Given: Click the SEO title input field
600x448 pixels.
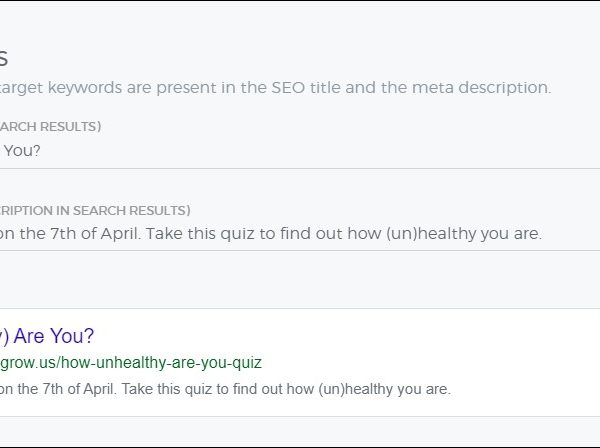Looking at the screenshot, I should [300, 151].
